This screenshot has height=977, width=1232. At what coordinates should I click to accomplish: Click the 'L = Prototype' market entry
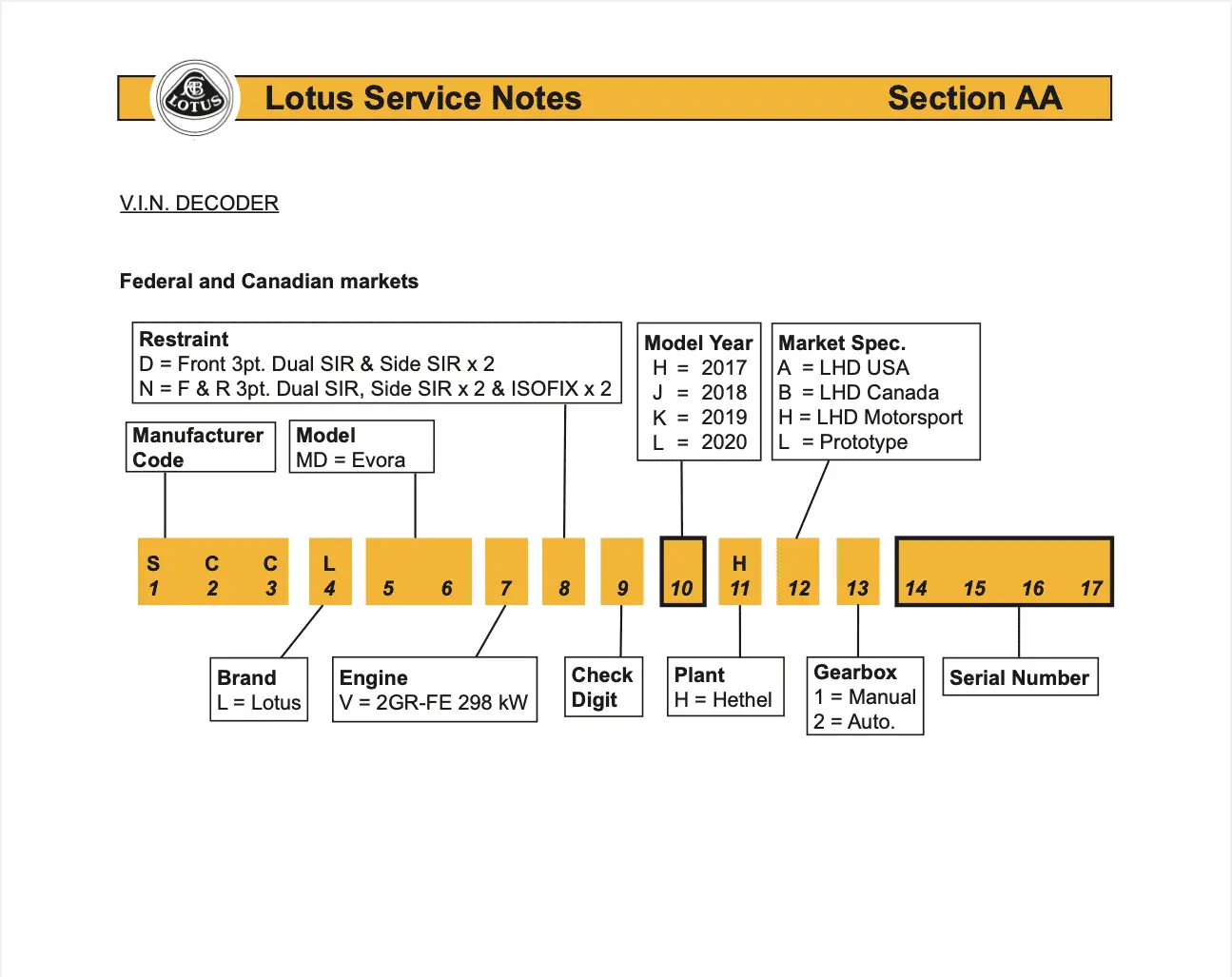pyautogui.click(x=843, y=442)
